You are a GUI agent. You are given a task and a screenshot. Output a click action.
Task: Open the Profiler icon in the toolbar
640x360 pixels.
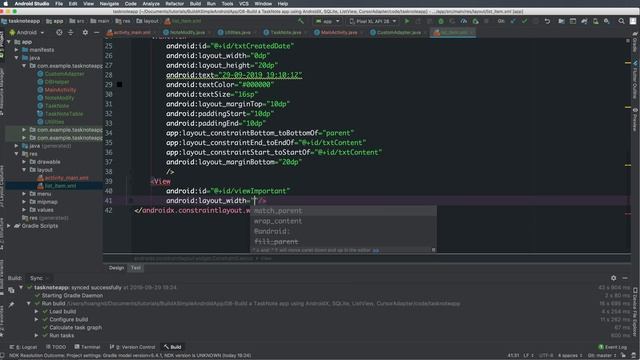pyautogui.click(x=464, y=21)
